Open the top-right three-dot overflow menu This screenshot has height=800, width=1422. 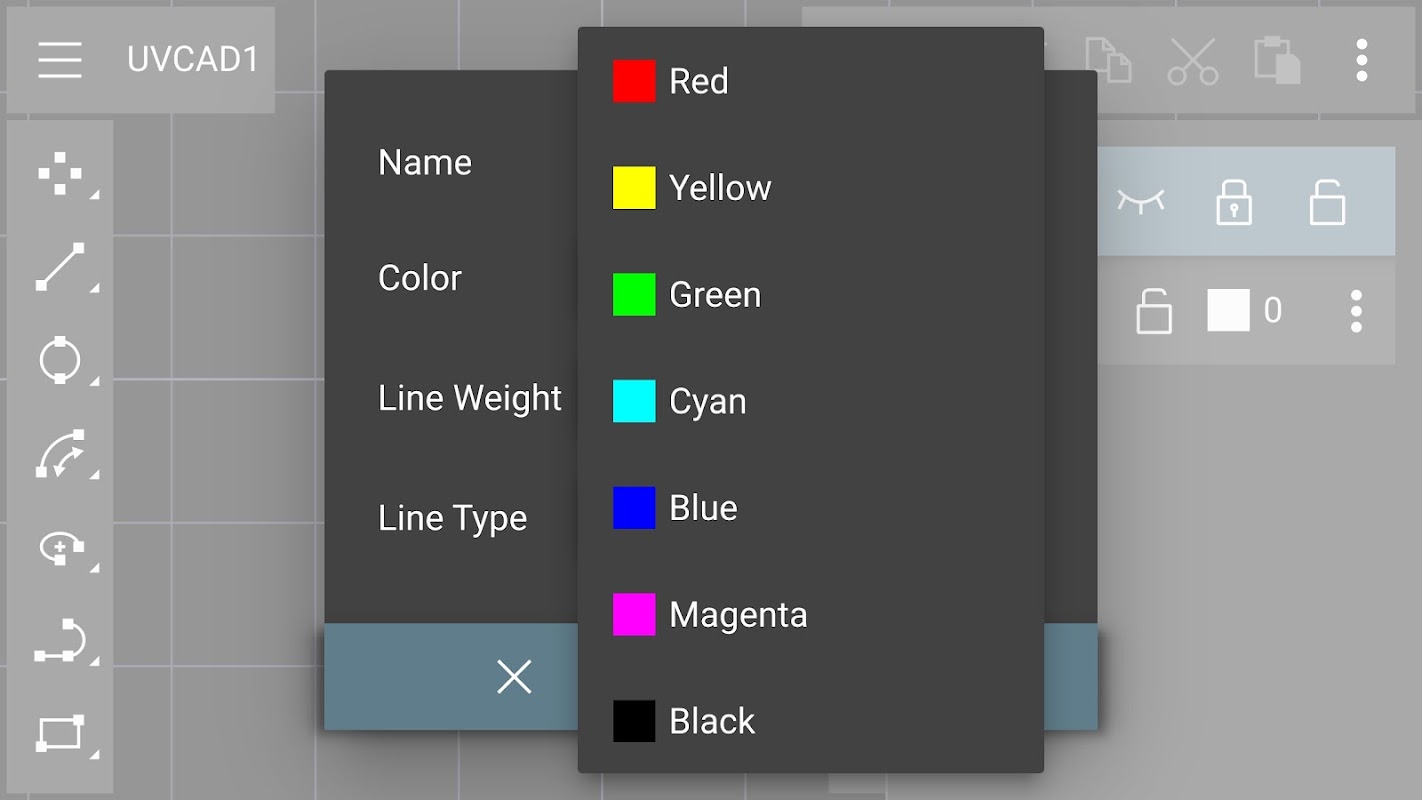(1361, 61)
